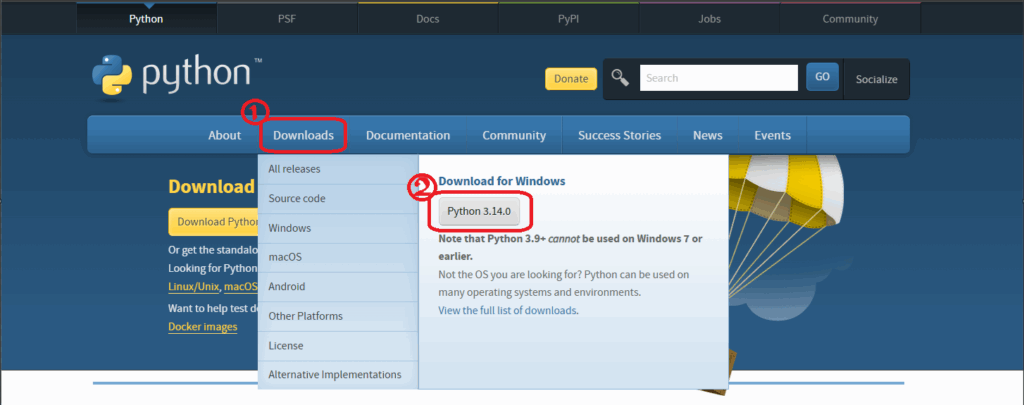The image size is (1024, 405).
Task: Open View the full list of downloads
Action: (x=508, y=310)
